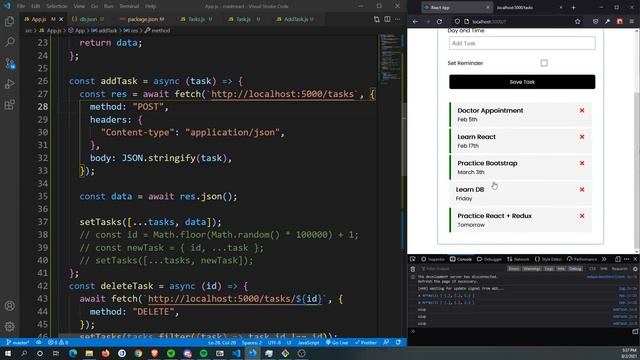Click the localhost:5000/tasks URL on line 27
This screenshot has height=360, width=640.
tap(282, 94)
